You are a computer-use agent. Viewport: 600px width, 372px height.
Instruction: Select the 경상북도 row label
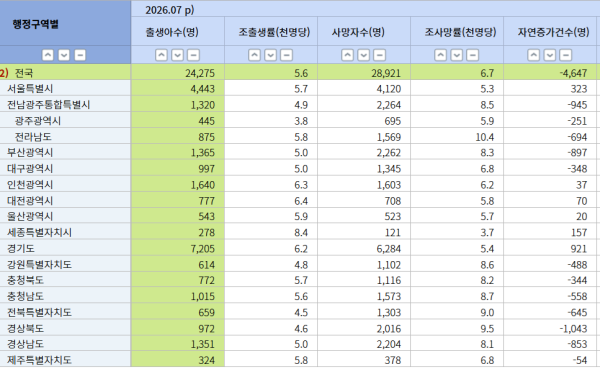click(25, 329)
